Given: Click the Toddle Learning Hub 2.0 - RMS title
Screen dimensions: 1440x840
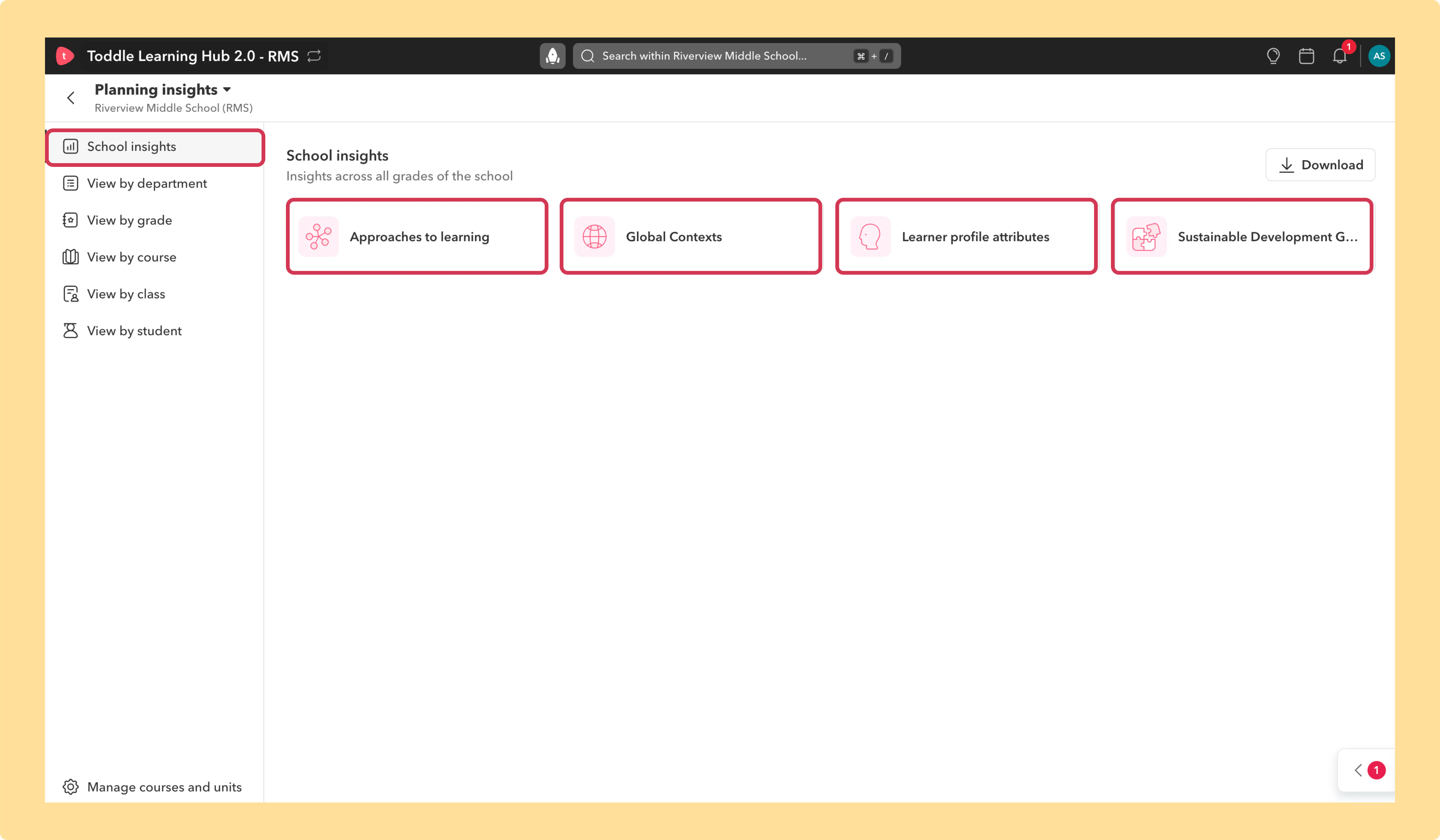Looking at the screenshot, I should [x=193, y=56].
